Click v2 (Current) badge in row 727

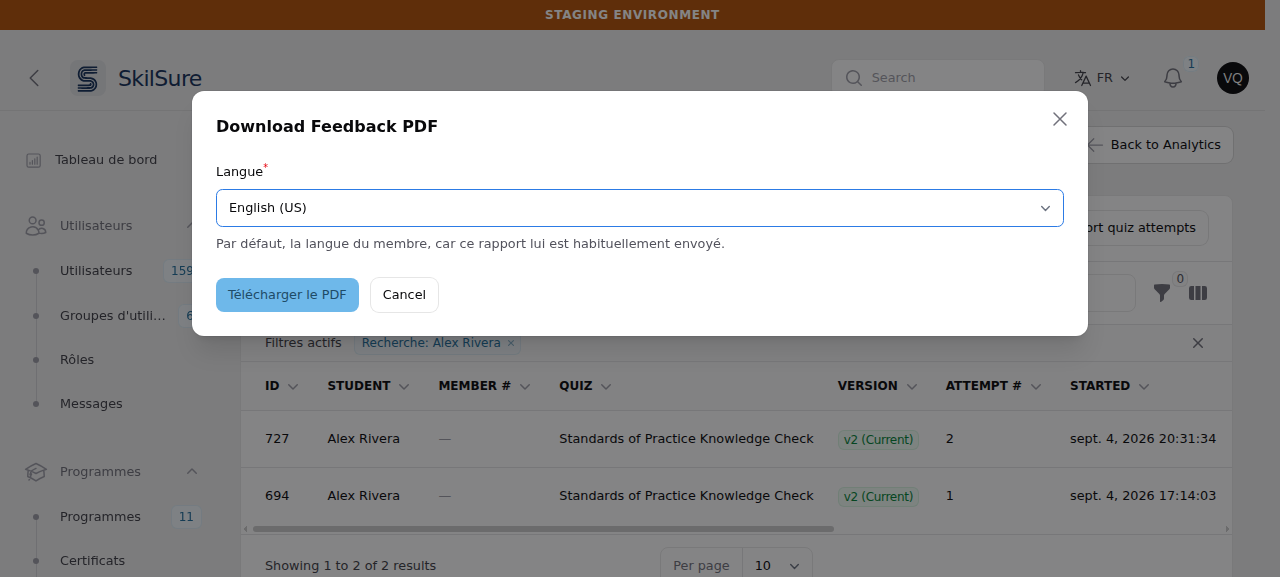[878, 439]
